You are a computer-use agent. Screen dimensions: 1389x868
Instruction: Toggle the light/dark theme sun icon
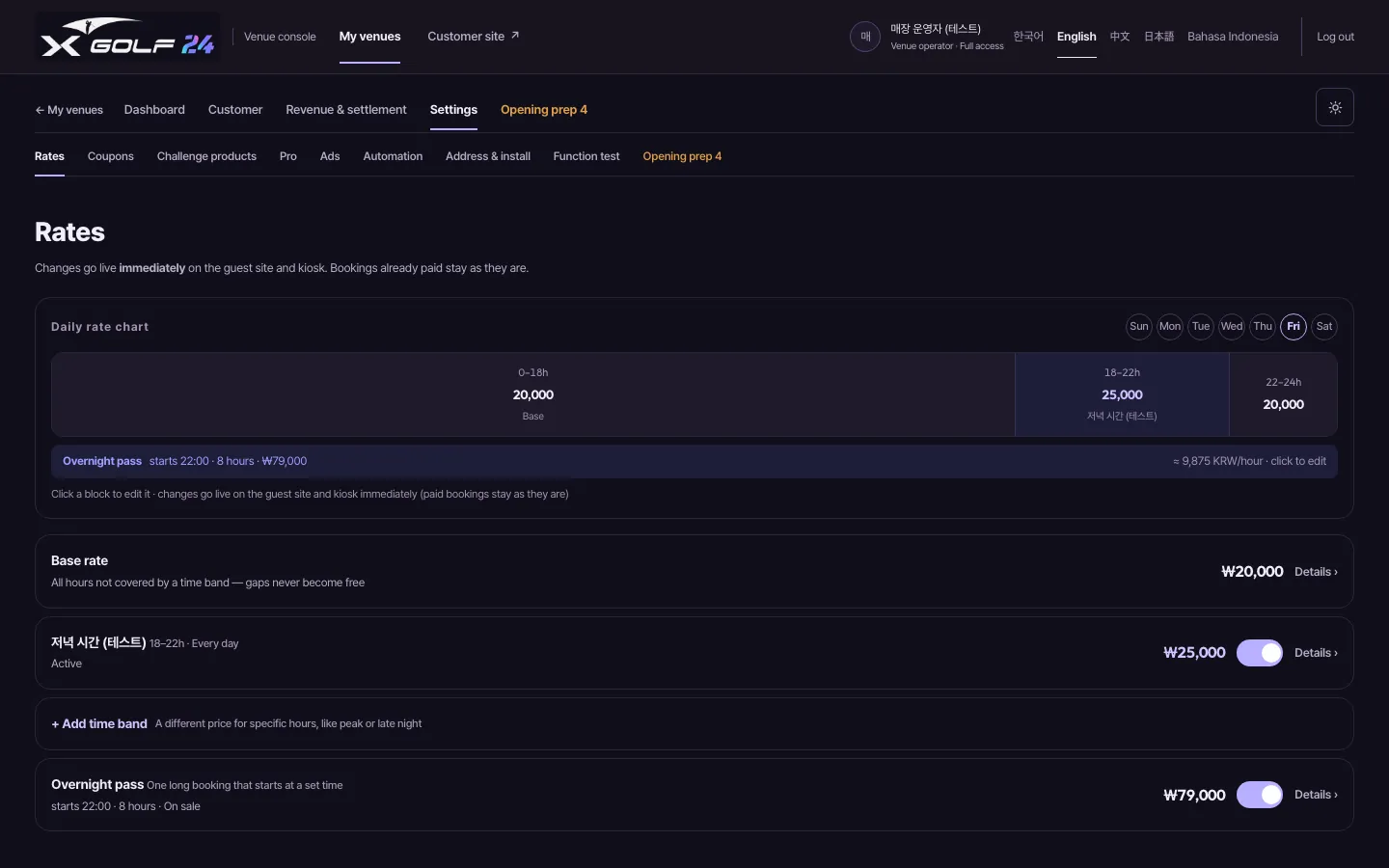1335,107
